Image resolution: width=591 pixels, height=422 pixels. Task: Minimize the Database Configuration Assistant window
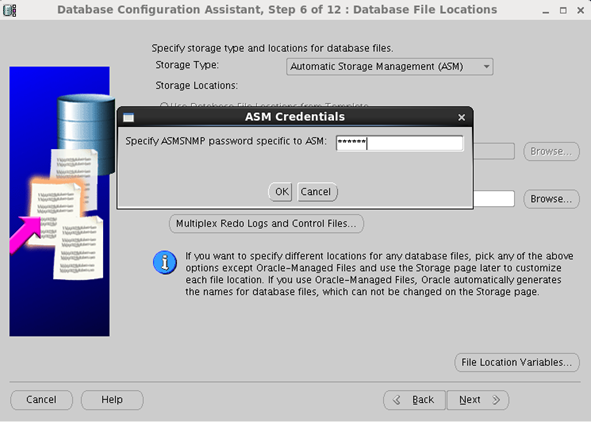click(546, 11)
